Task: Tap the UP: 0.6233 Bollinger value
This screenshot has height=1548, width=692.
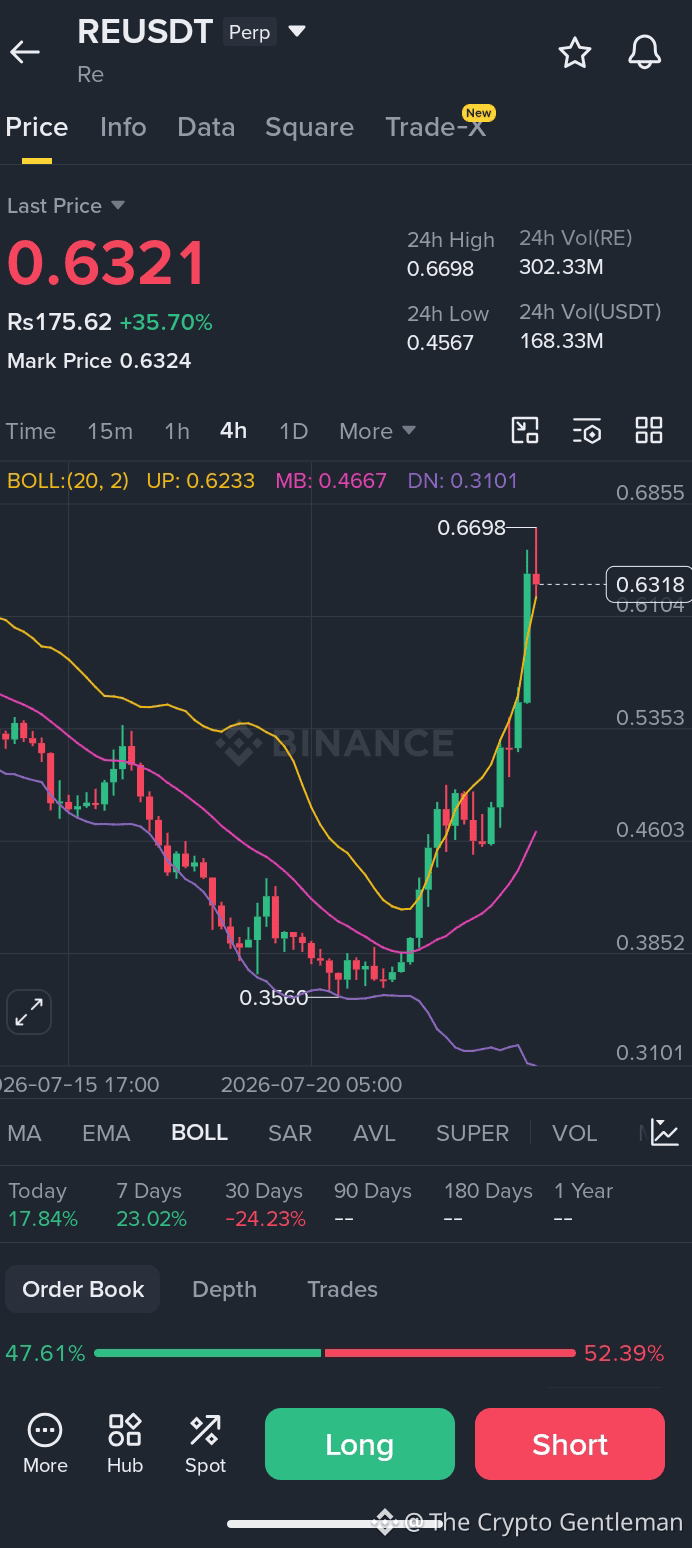Action: pos(200,481)
